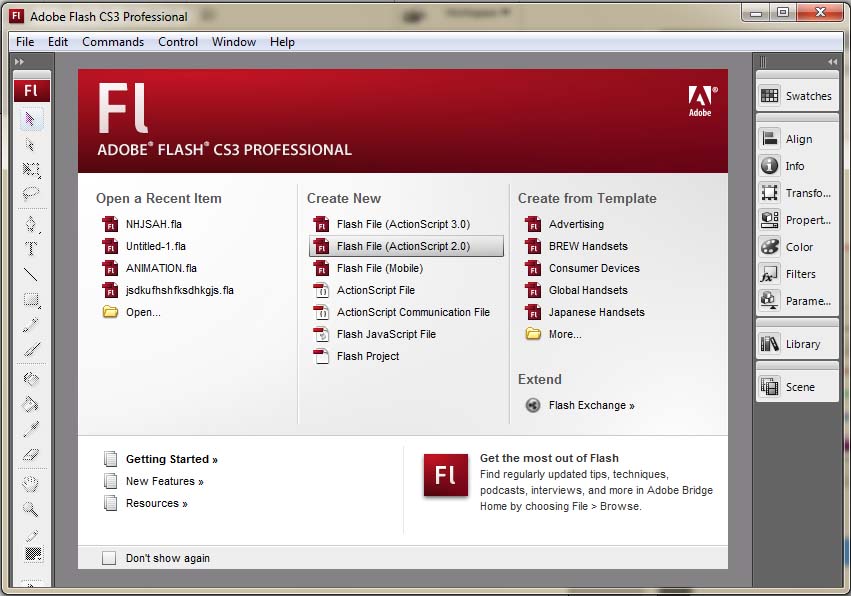Choose the Rectangle tool
This screenshot has height=596, width=851.
tap(31, 300)
